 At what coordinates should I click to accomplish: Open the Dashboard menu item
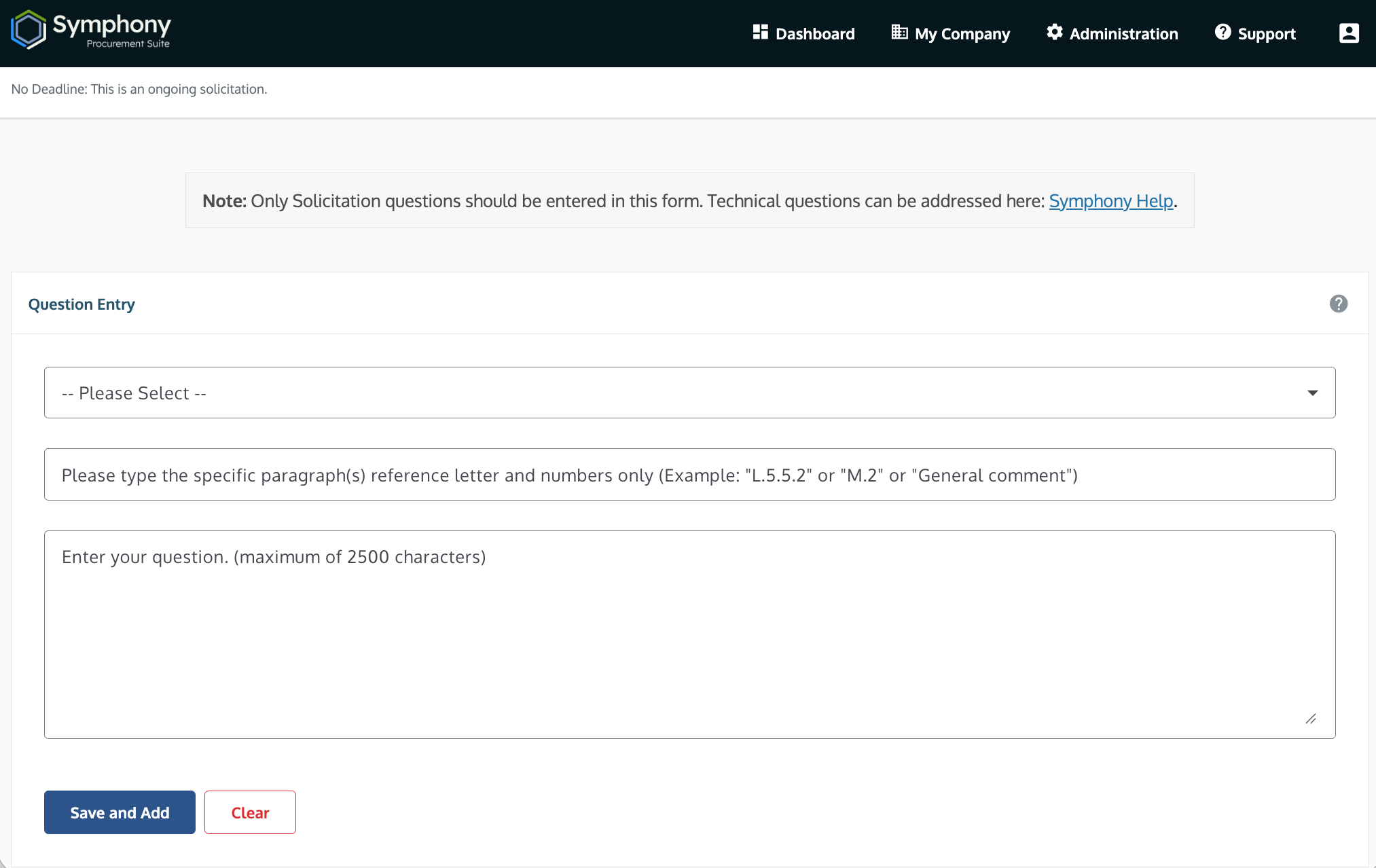coord(803,33)
